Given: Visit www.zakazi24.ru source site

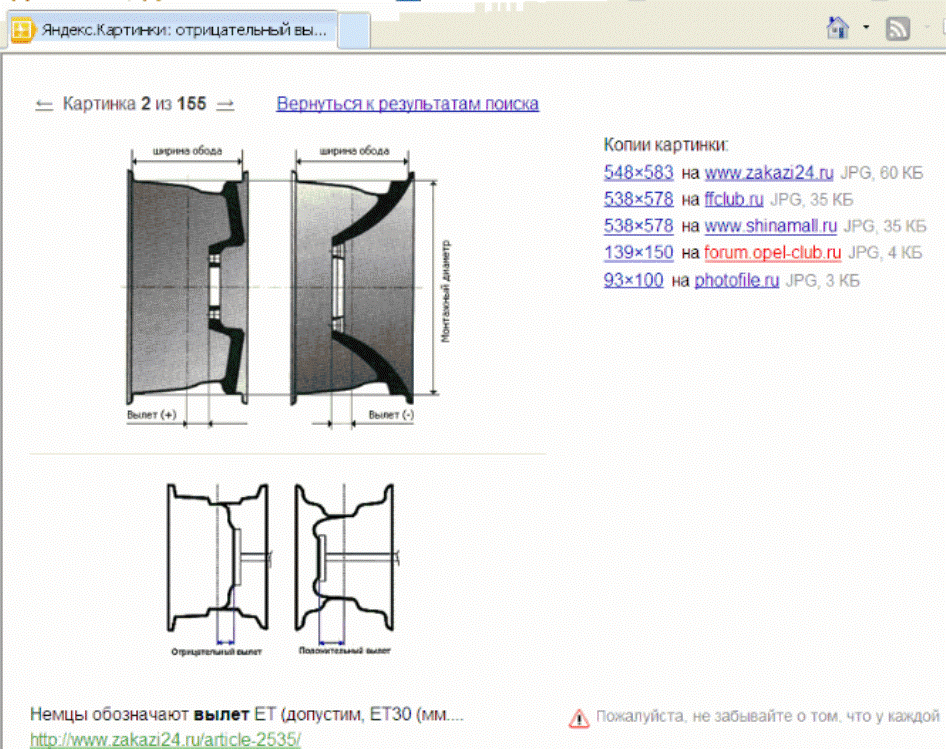Looking at the screenshot, I should click(x=769, y=173).
